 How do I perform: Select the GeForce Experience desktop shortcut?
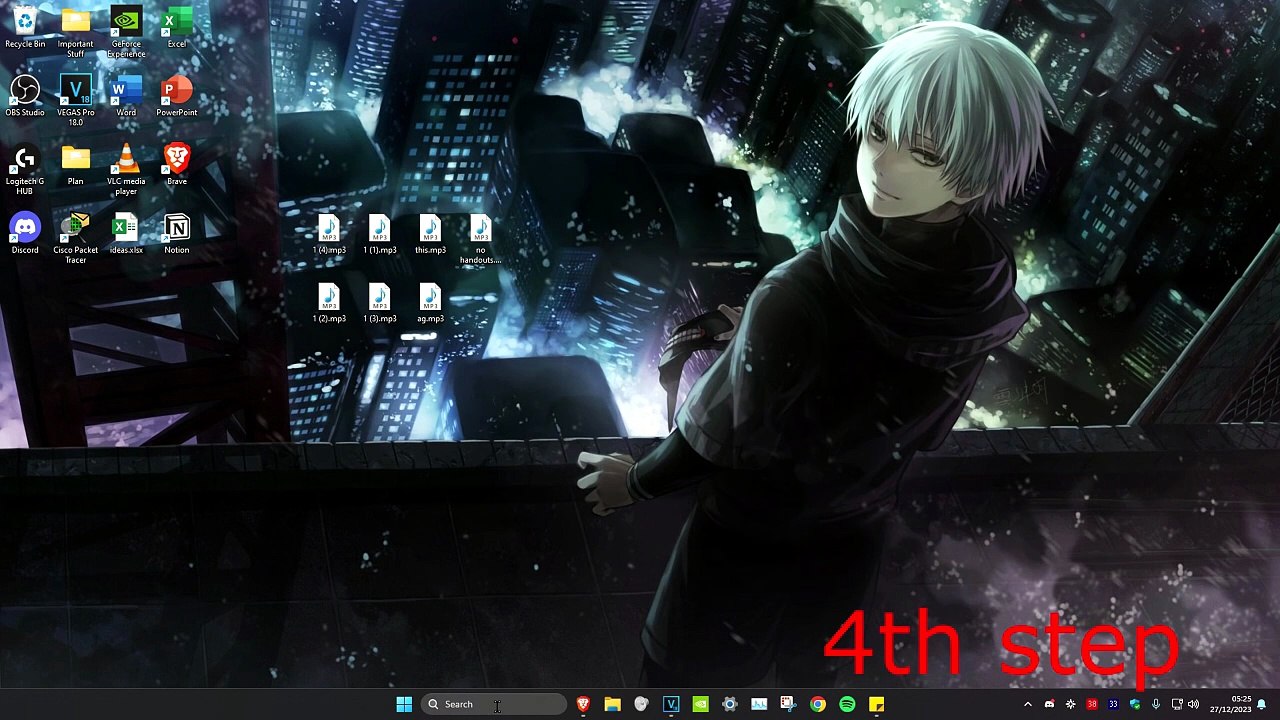tap(126, 32)
